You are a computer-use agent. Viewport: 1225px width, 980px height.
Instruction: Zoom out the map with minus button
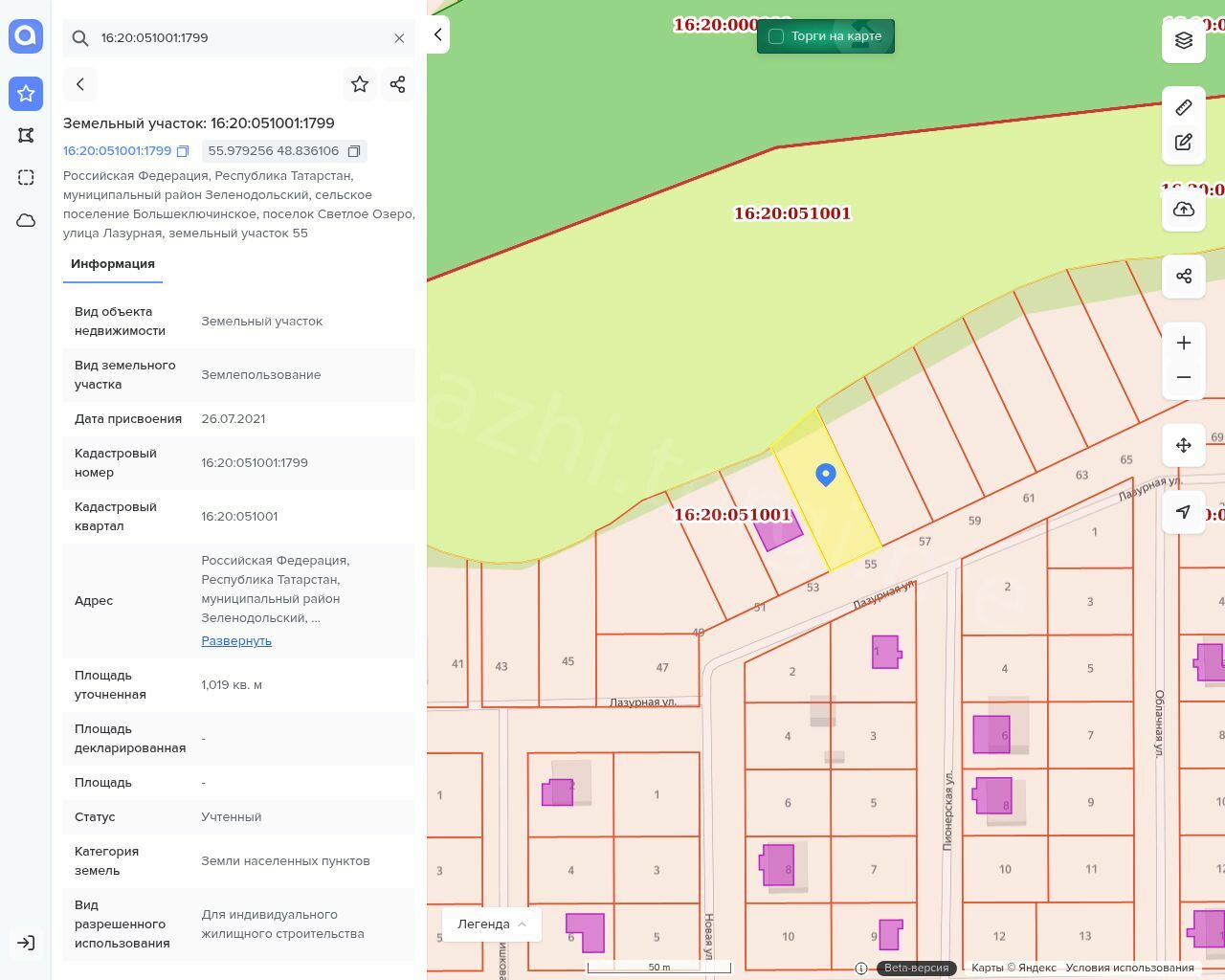pyautogui.click(x=1183, y=377)
